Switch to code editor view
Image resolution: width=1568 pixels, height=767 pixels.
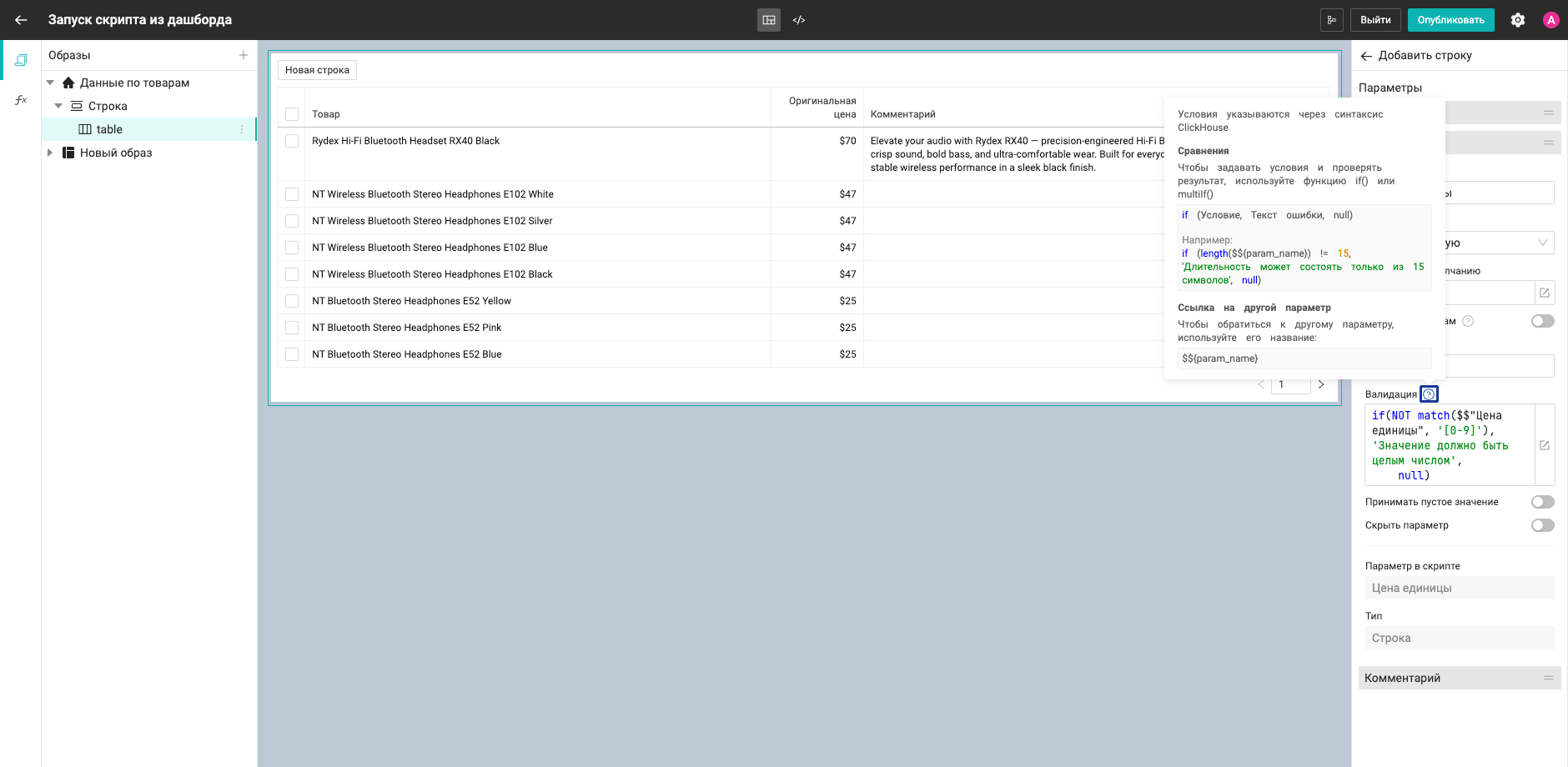pos(799,20)
